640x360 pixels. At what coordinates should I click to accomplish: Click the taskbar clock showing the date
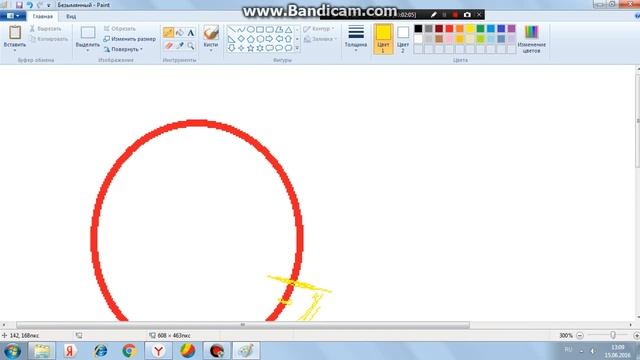(x=619, y=351)
